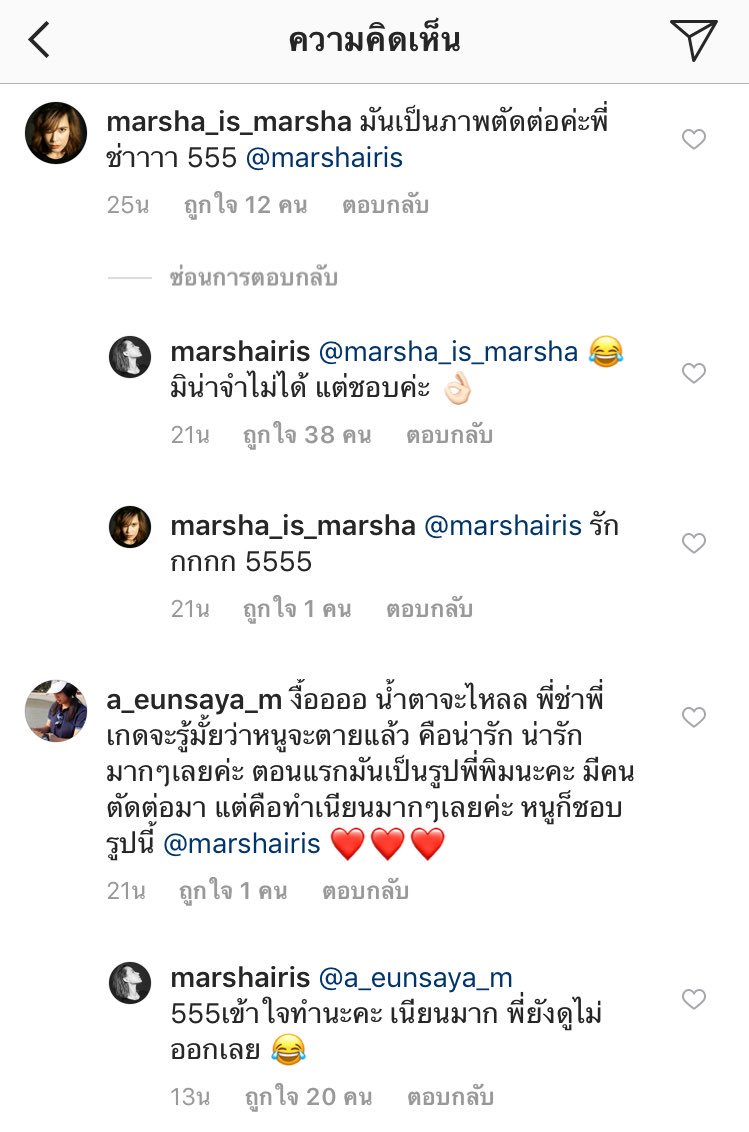This screenshot has height=1132, width=749.
Task: View the 20 likes on marshairis's last reply
Action: coord(308,1097)
